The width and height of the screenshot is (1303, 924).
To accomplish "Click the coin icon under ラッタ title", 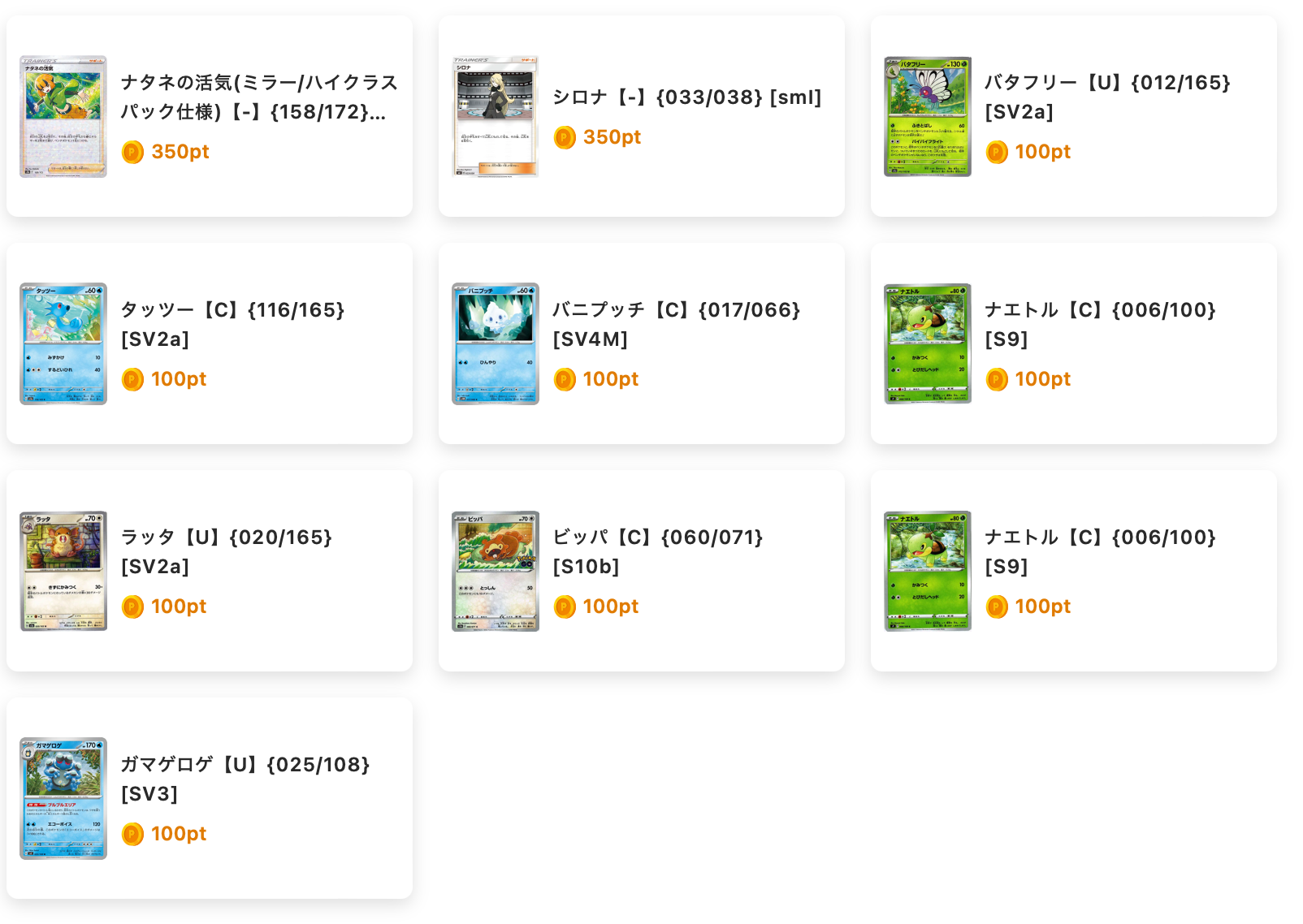I will pyautogui.click(x=132, y=607).
